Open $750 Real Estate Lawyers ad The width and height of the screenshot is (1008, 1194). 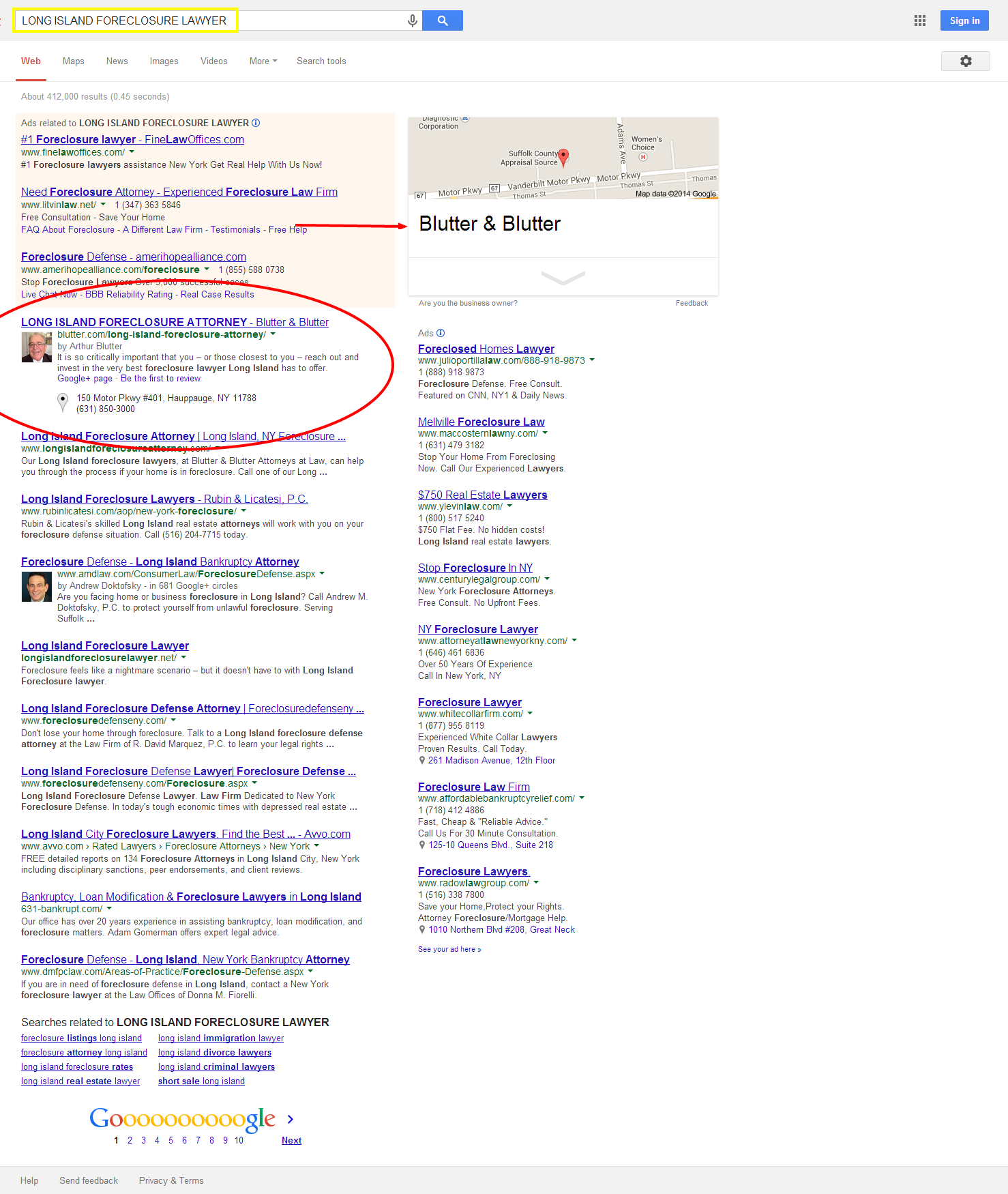(483, 495)
